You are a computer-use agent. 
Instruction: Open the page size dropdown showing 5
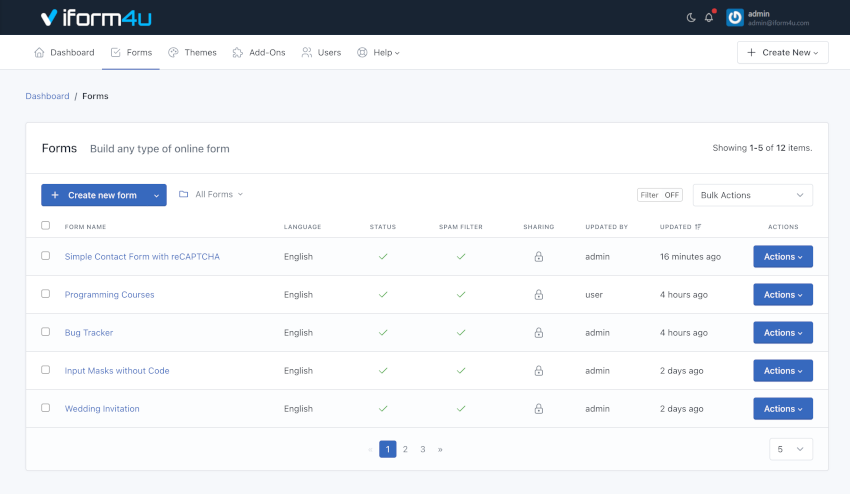pyautogui.click(x=791, y=449)
